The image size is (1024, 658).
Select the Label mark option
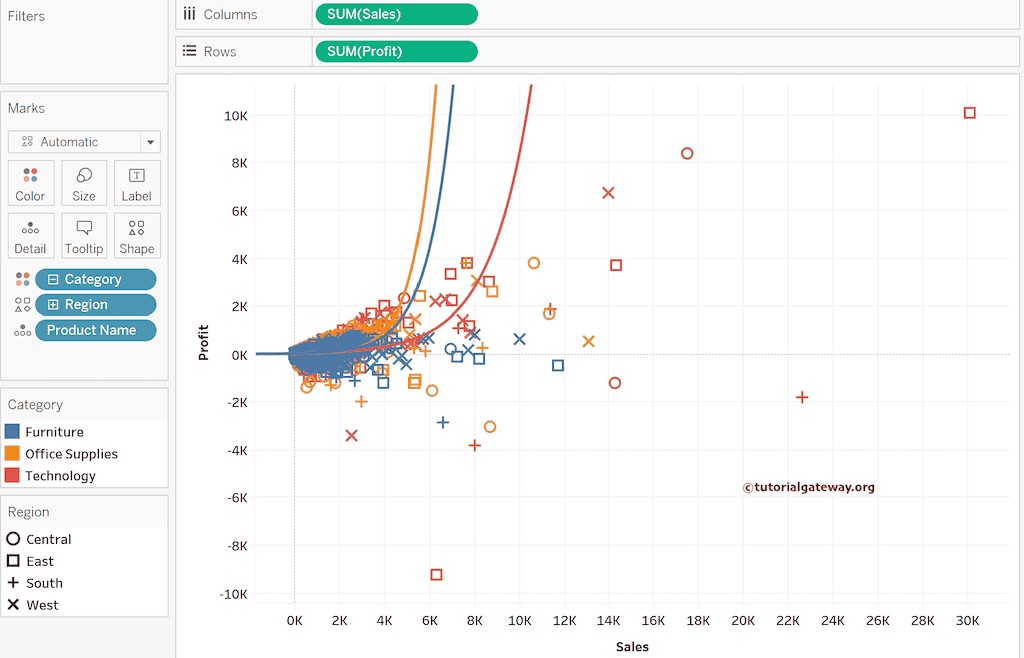tap(137, 183)
